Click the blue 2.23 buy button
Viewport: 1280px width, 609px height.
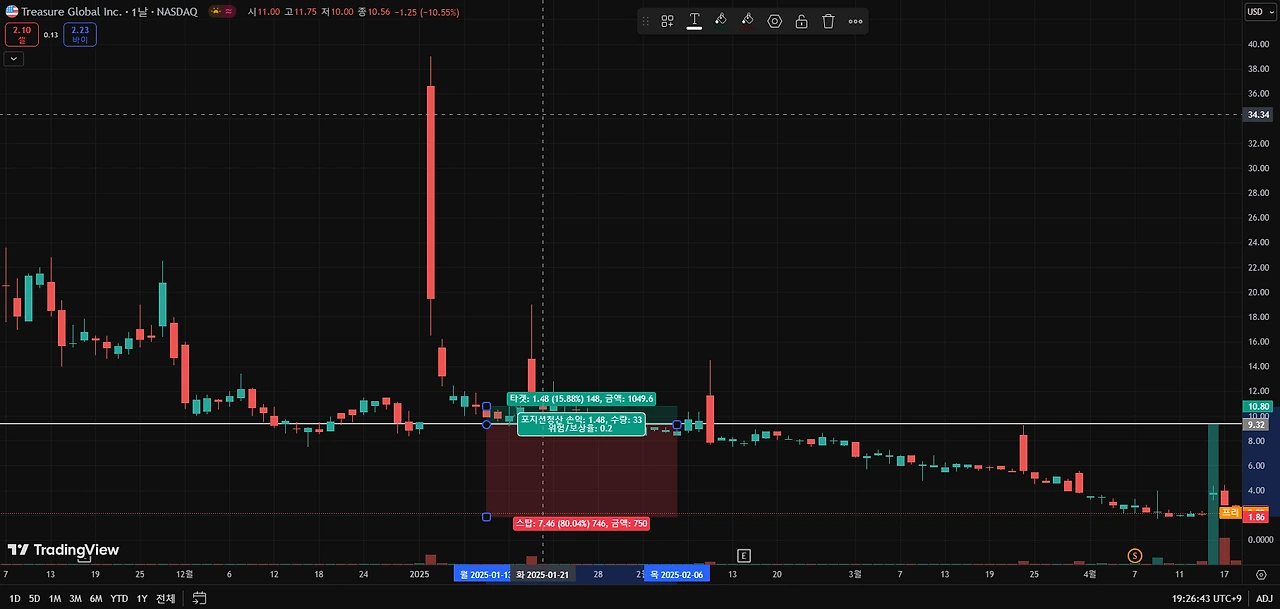80,35
